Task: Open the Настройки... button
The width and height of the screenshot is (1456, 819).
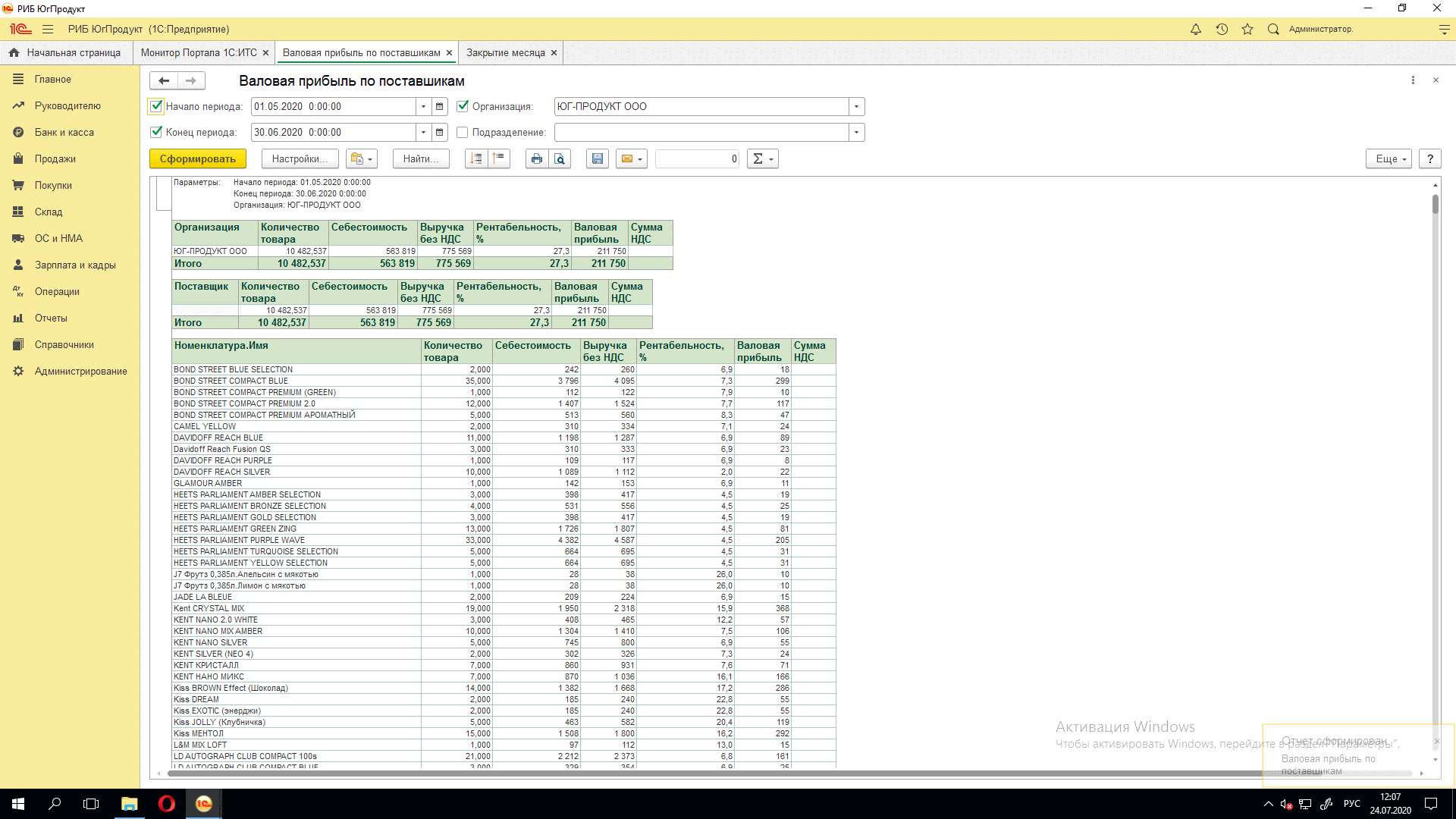Action: point(300,158)
